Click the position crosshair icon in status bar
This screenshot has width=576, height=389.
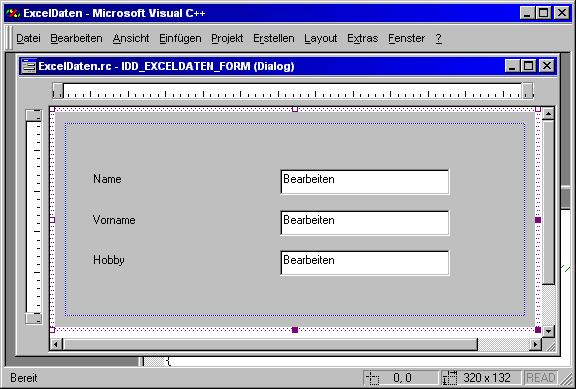pyautogui.click(x=373, y=378)
